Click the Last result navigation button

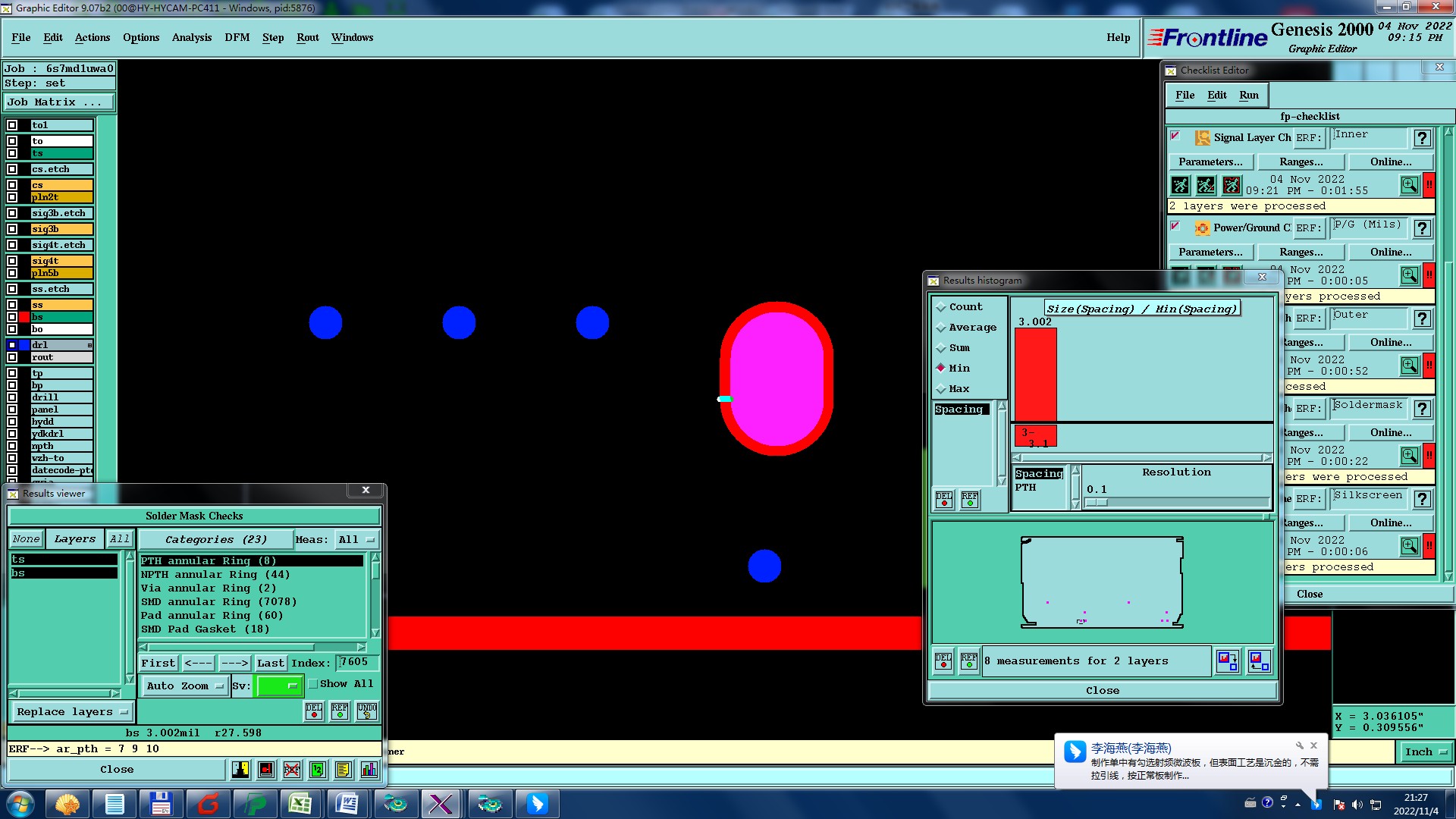(x=270, y=664)
